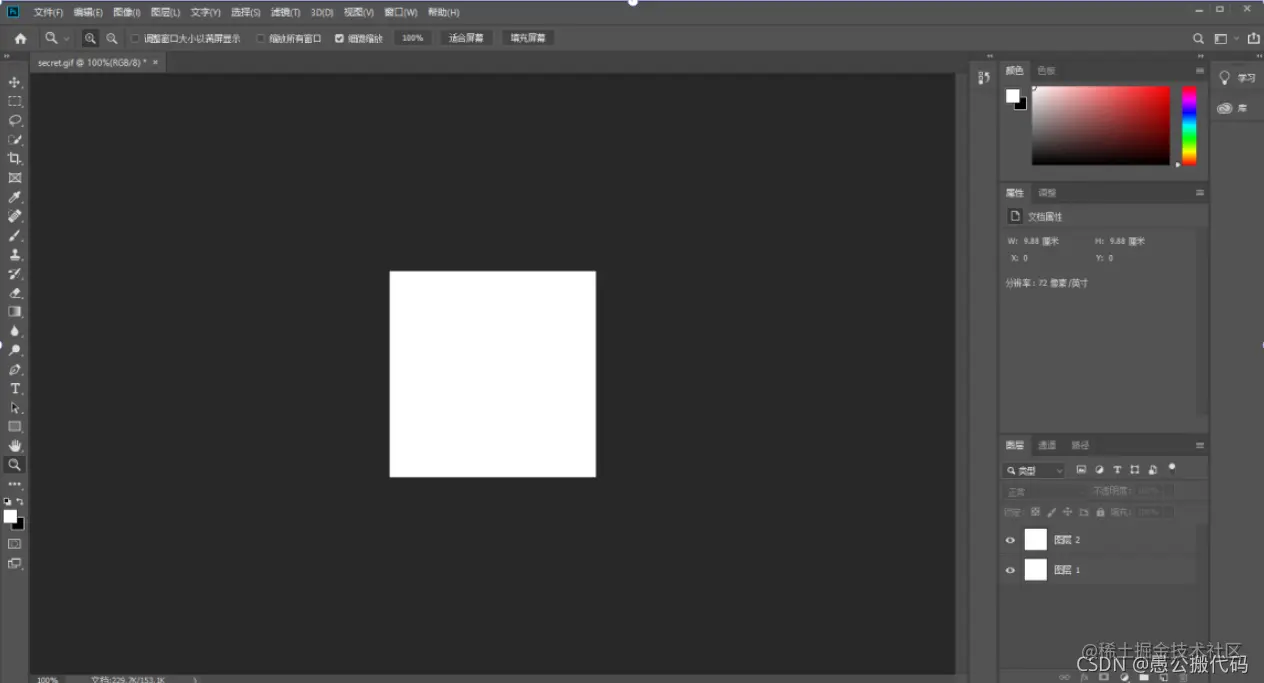Open the 文件(F) menu
1264x683 pixels.
48,12
